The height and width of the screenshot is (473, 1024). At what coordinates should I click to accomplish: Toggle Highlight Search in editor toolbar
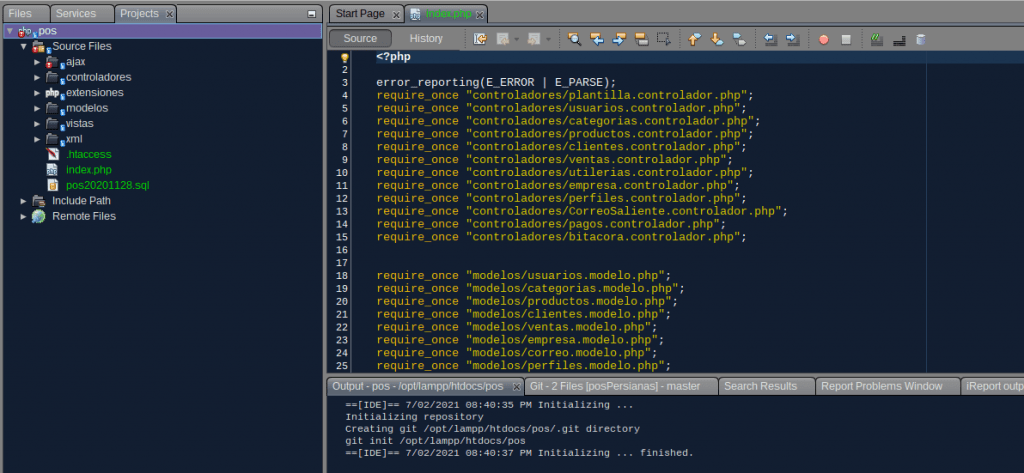641,39
